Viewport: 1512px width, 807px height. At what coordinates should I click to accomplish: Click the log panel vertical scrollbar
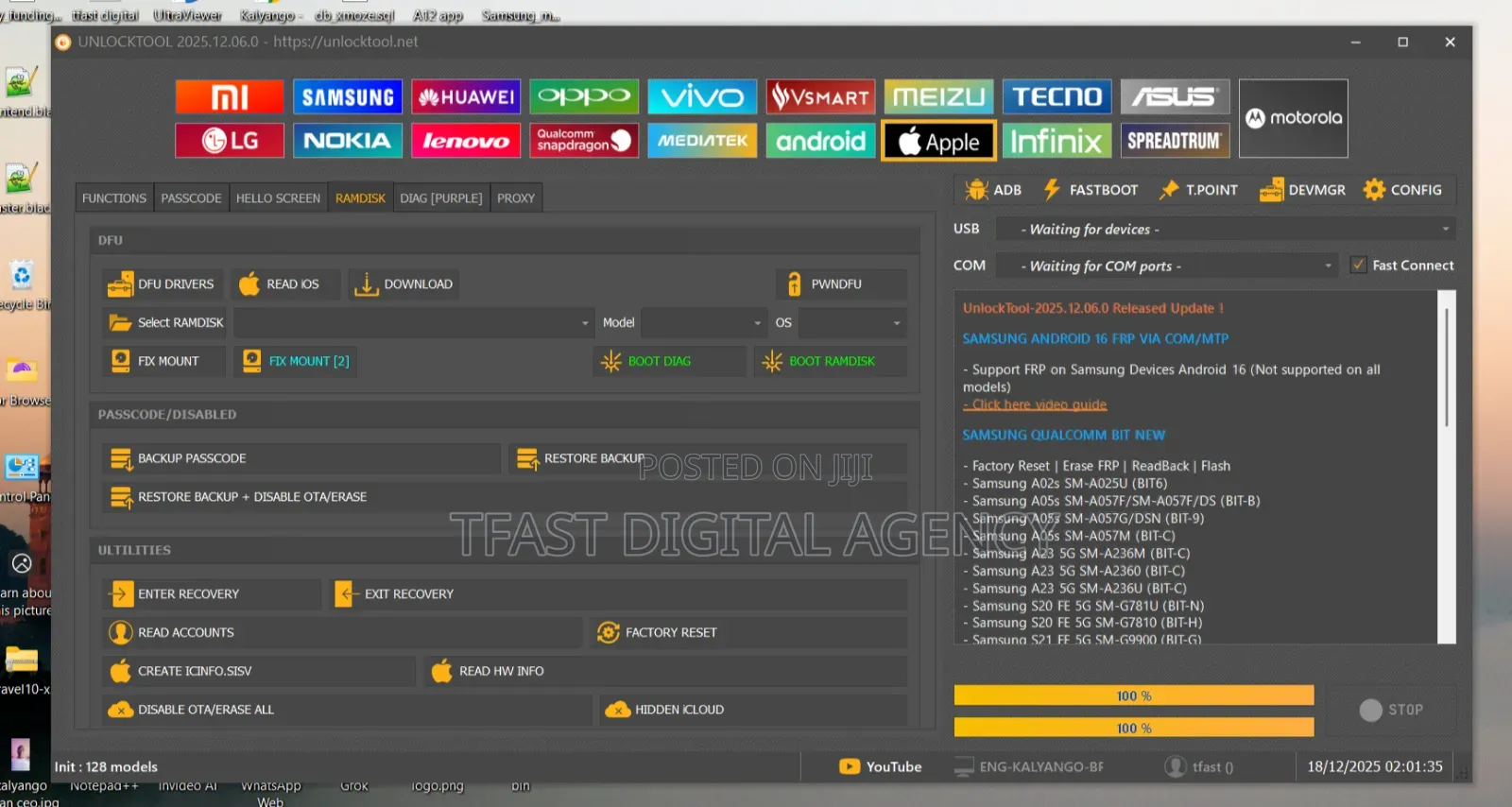tap(1446, 366)
